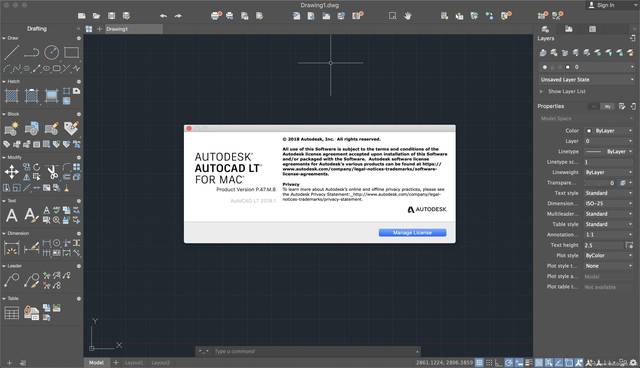Add a new layout with plus button
The height and width of the screenshot is (368, 640).
[116, 363]
